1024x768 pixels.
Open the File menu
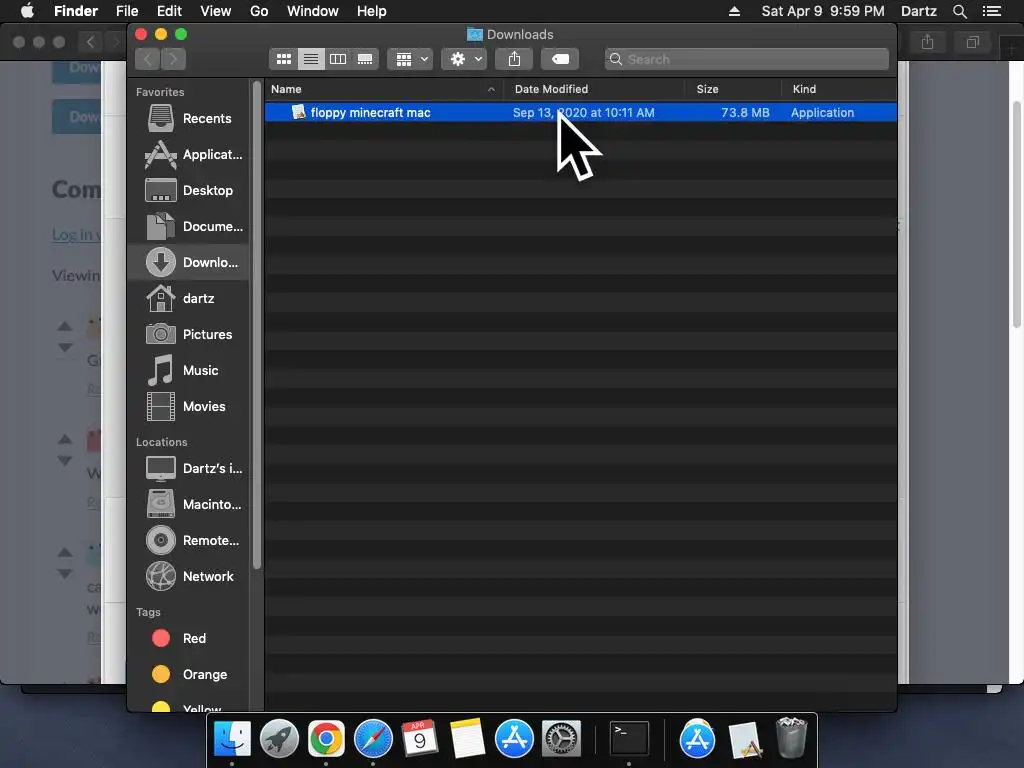127,11
